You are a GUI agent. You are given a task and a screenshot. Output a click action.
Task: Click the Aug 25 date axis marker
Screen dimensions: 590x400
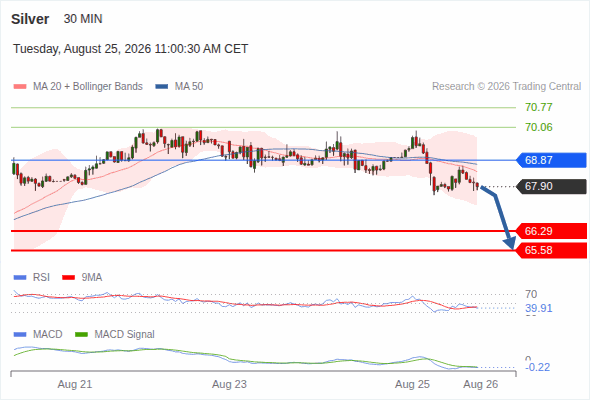pos(412,385)
